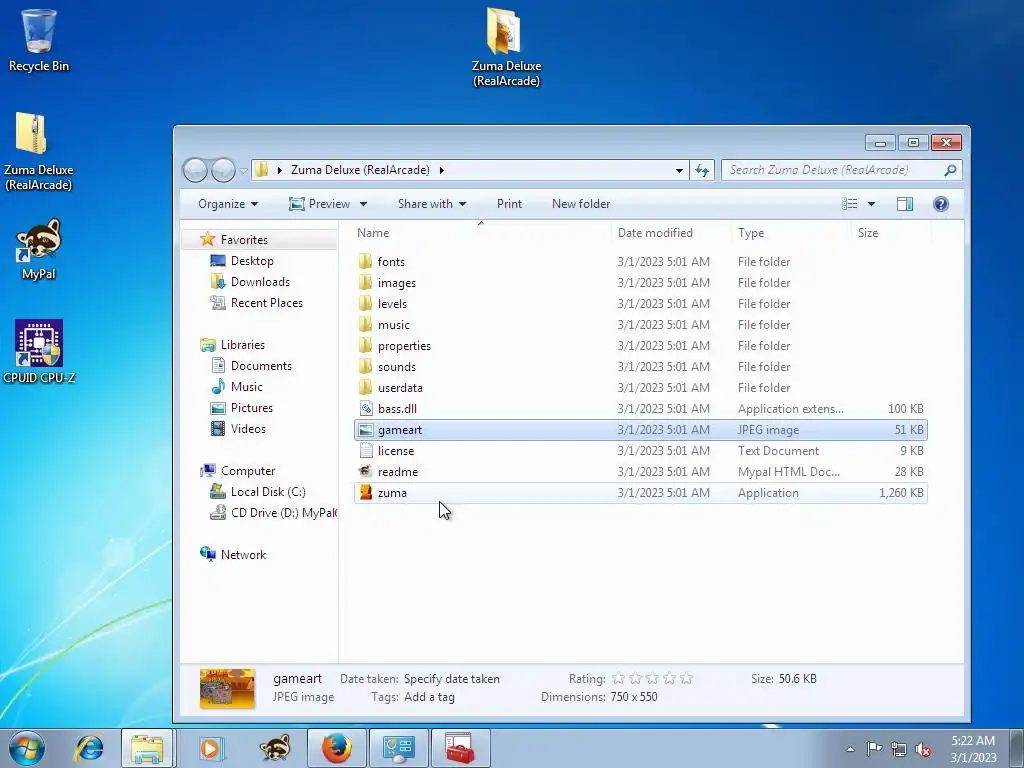Select the Zuma Deluxe folder desktop icon

(x=506, y=47)
